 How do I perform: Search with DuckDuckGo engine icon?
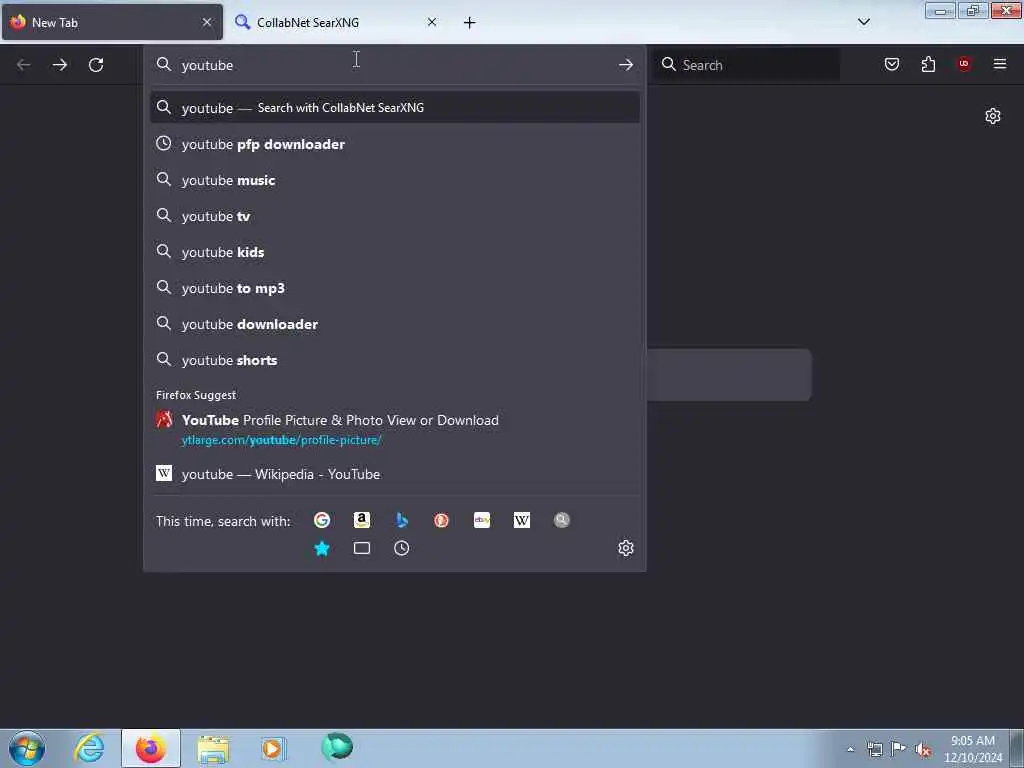[x=441, y=520]
